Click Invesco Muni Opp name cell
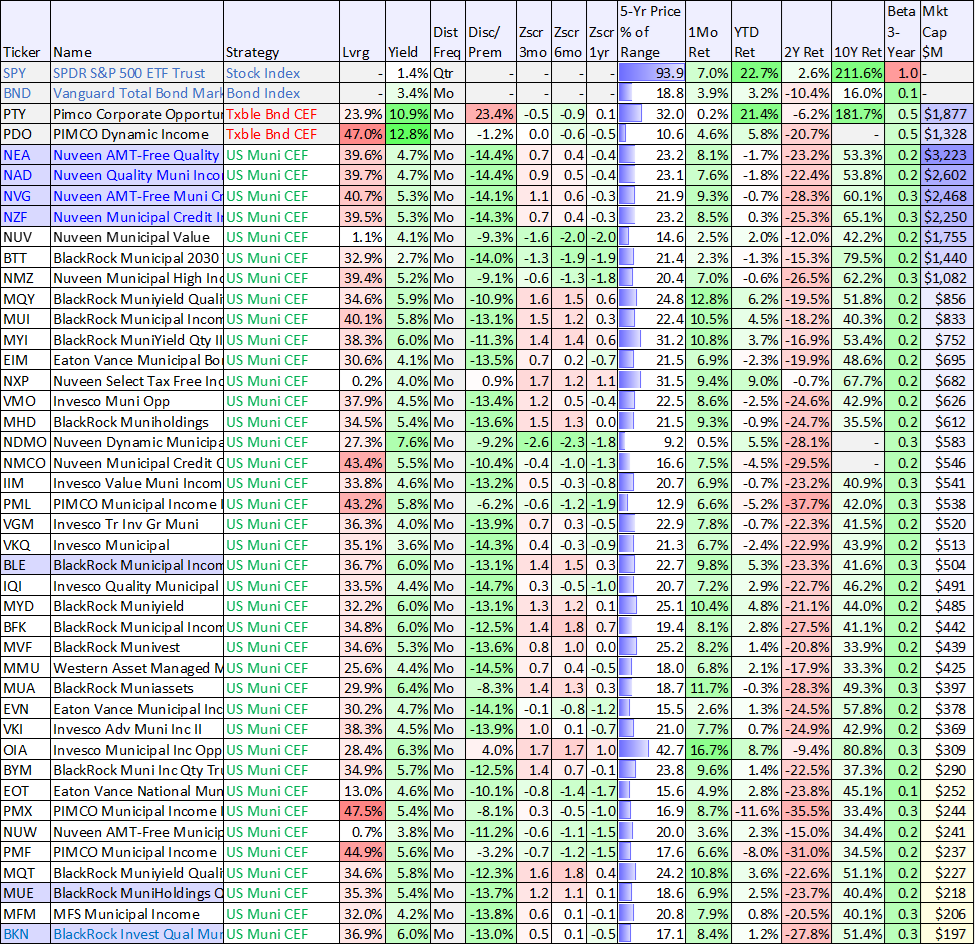The image size is (975, 945). [137, 402]
